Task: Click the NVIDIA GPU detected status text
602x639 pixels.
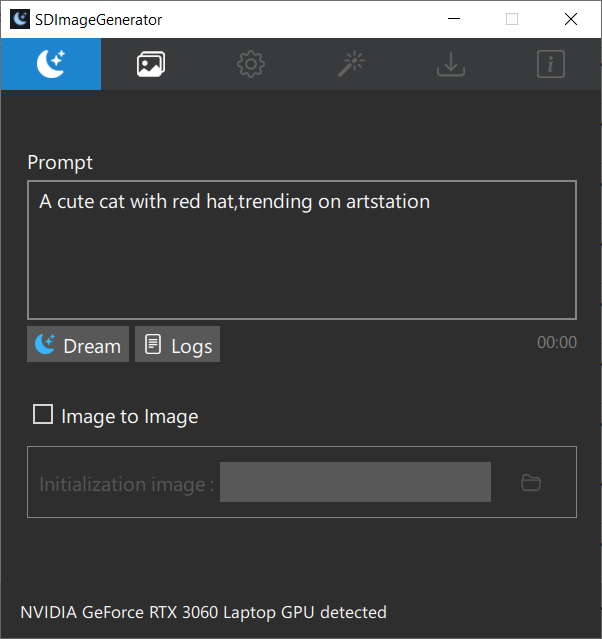Action: click(x=203, y=613)
